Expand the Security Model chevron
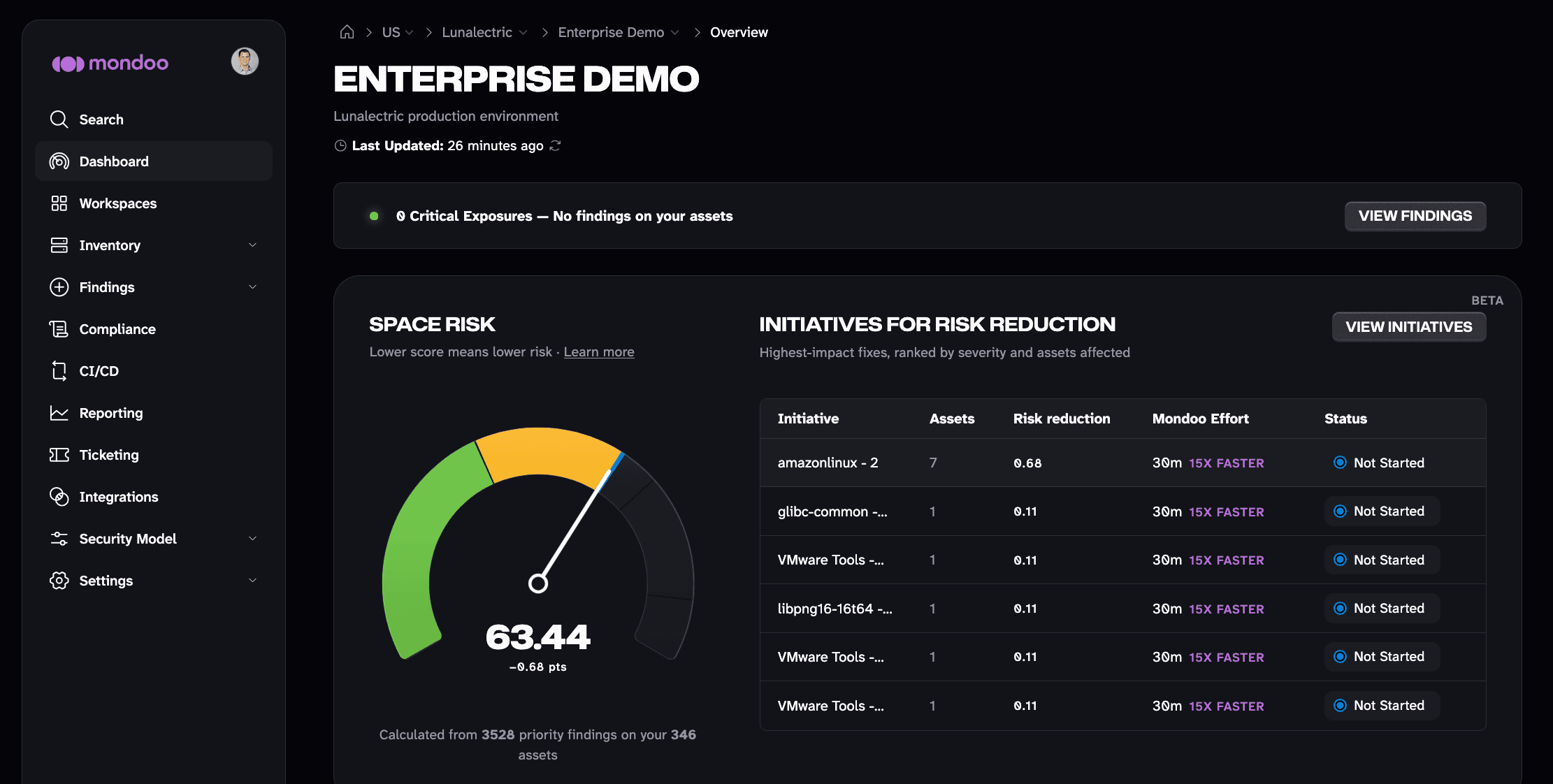Screen dimensions: 1553x784 click(x=253, y=539)
